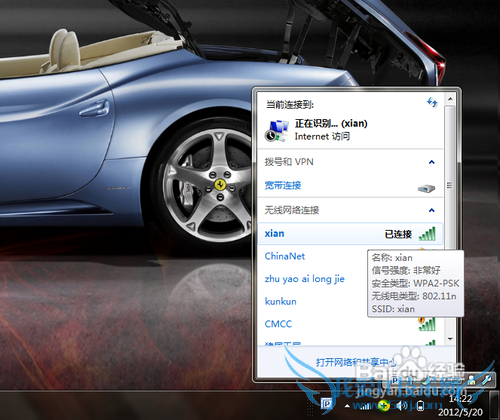The width and height of the screenshot is (500, 420).
Task: Click the wrench icon on the floating IME bar
Action: [x=487, y=379]
